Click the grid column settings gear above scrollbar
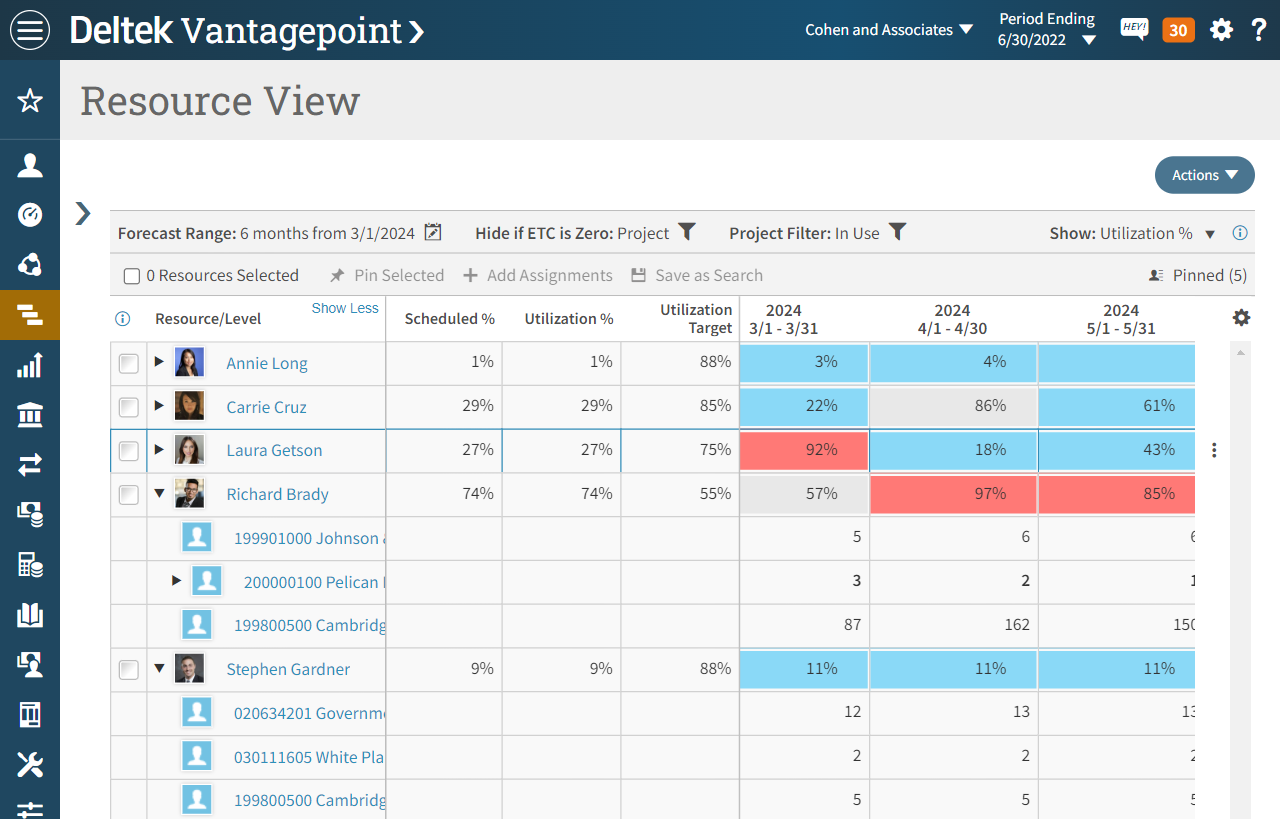 [x=1241, y=317]
